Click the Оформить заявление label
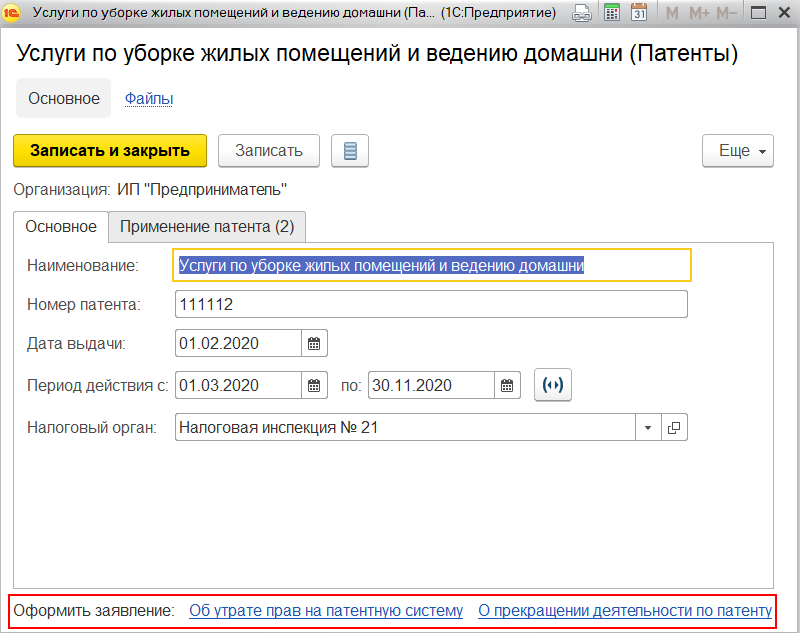The width and height of the screenshot is (800, 633). click(x=94, y=611)
